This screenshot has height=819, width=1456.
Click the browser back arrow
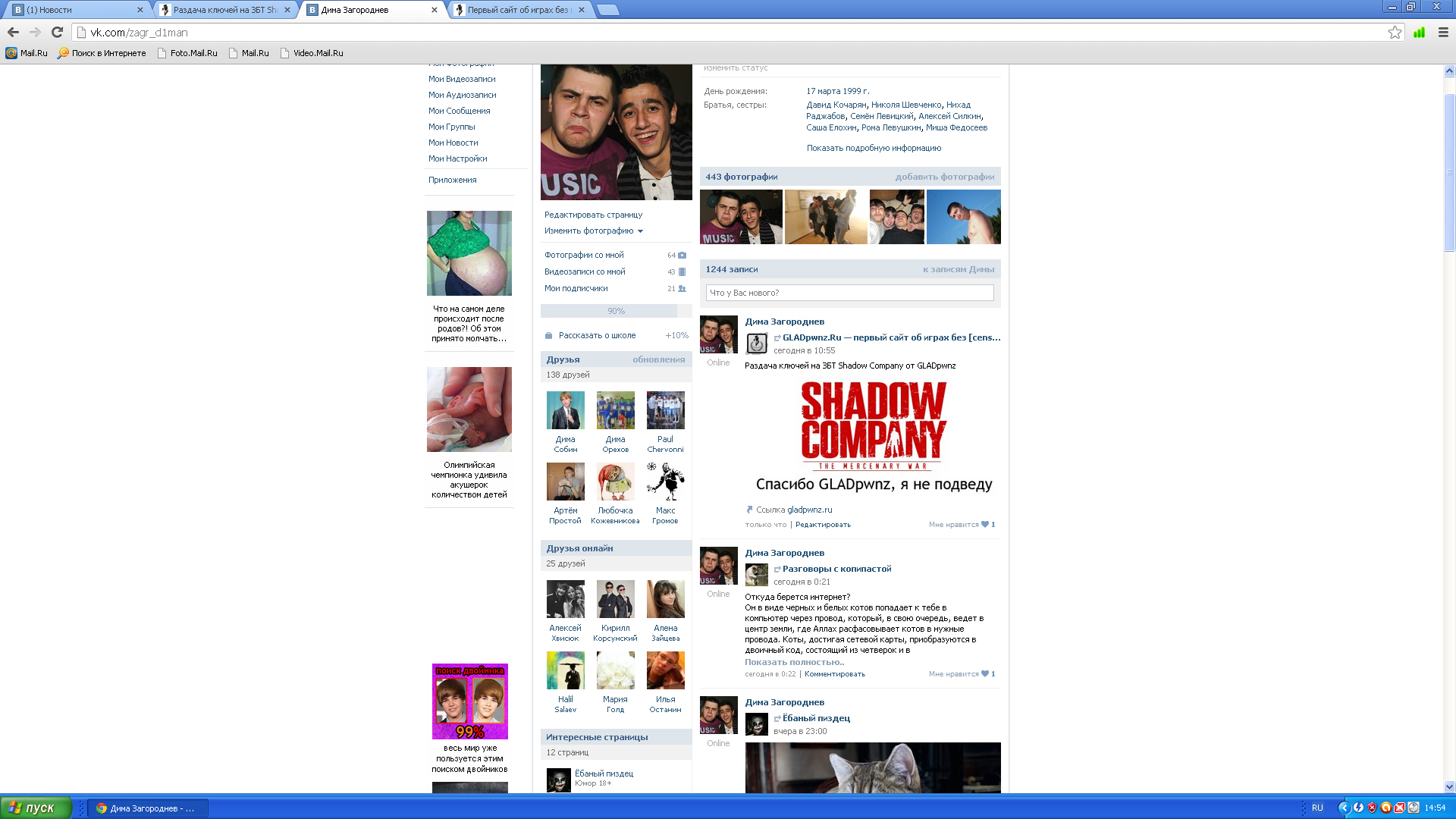pos(13,32)
